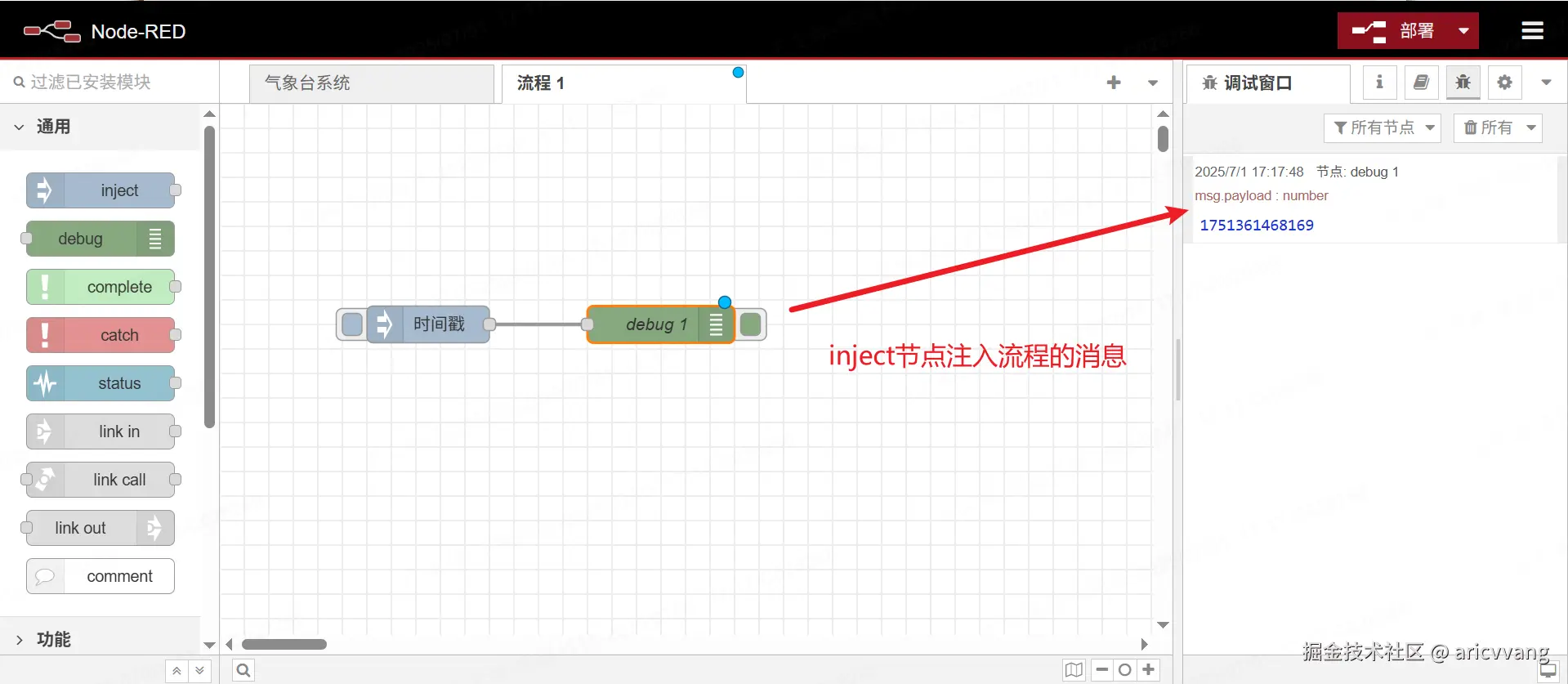Click the canvas horizontal scrollbar thumb
The width and height of the screenshot is (1568, 684).
click(284, 644)
